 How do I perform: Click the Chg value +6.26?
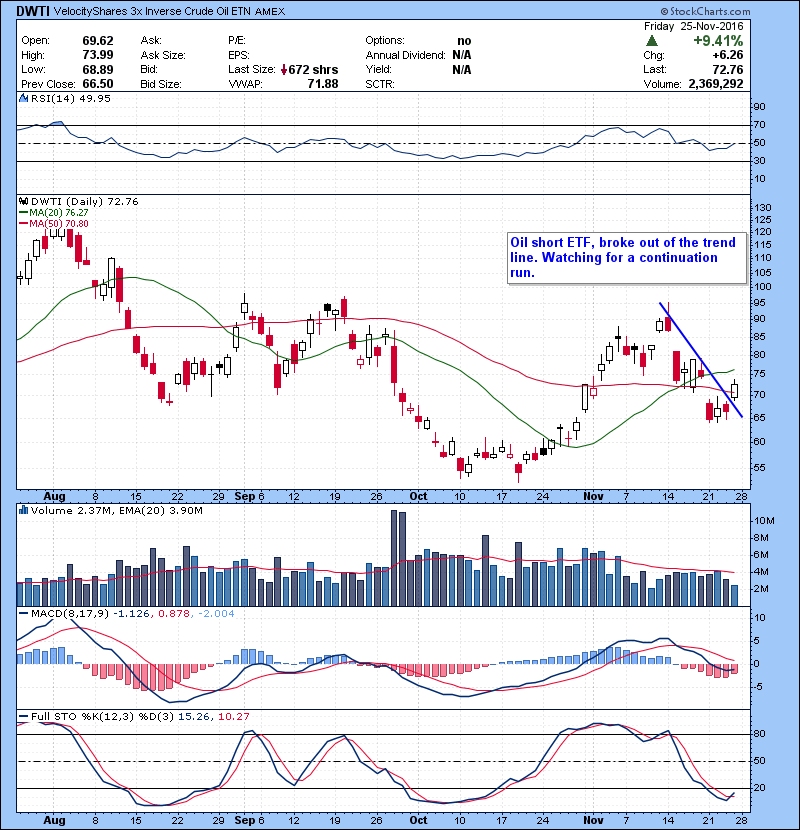[728, 55]
